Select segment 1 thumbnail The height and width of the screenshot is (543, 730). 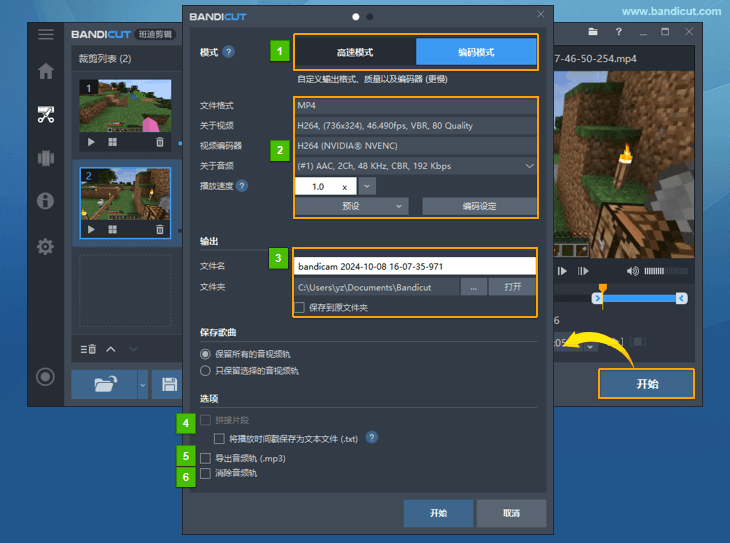(x=125, y=106)
